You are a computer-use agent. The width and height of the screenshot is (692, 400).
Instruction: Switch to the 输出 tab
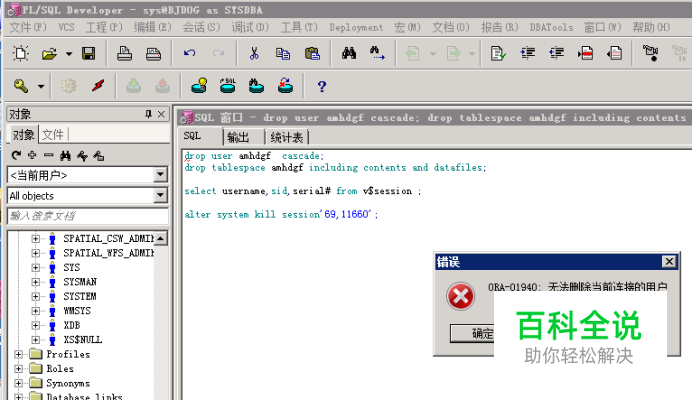[238, 137]
